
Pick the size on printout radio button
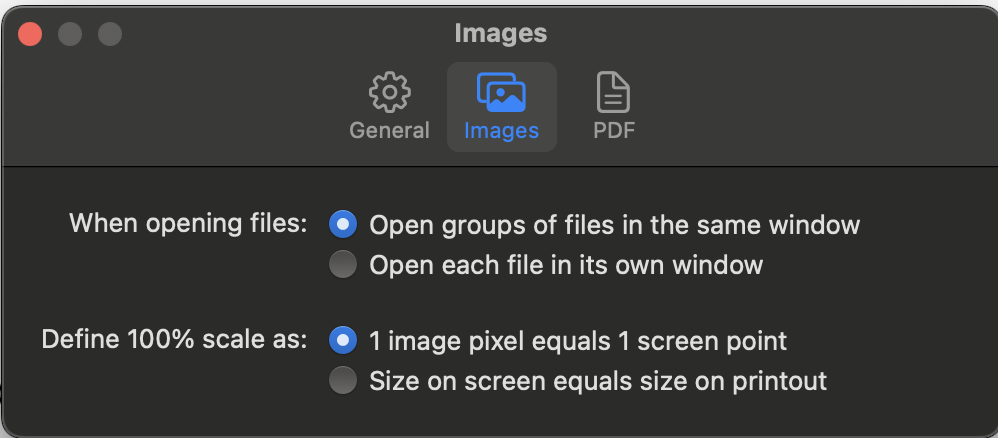tap(343, 381)
